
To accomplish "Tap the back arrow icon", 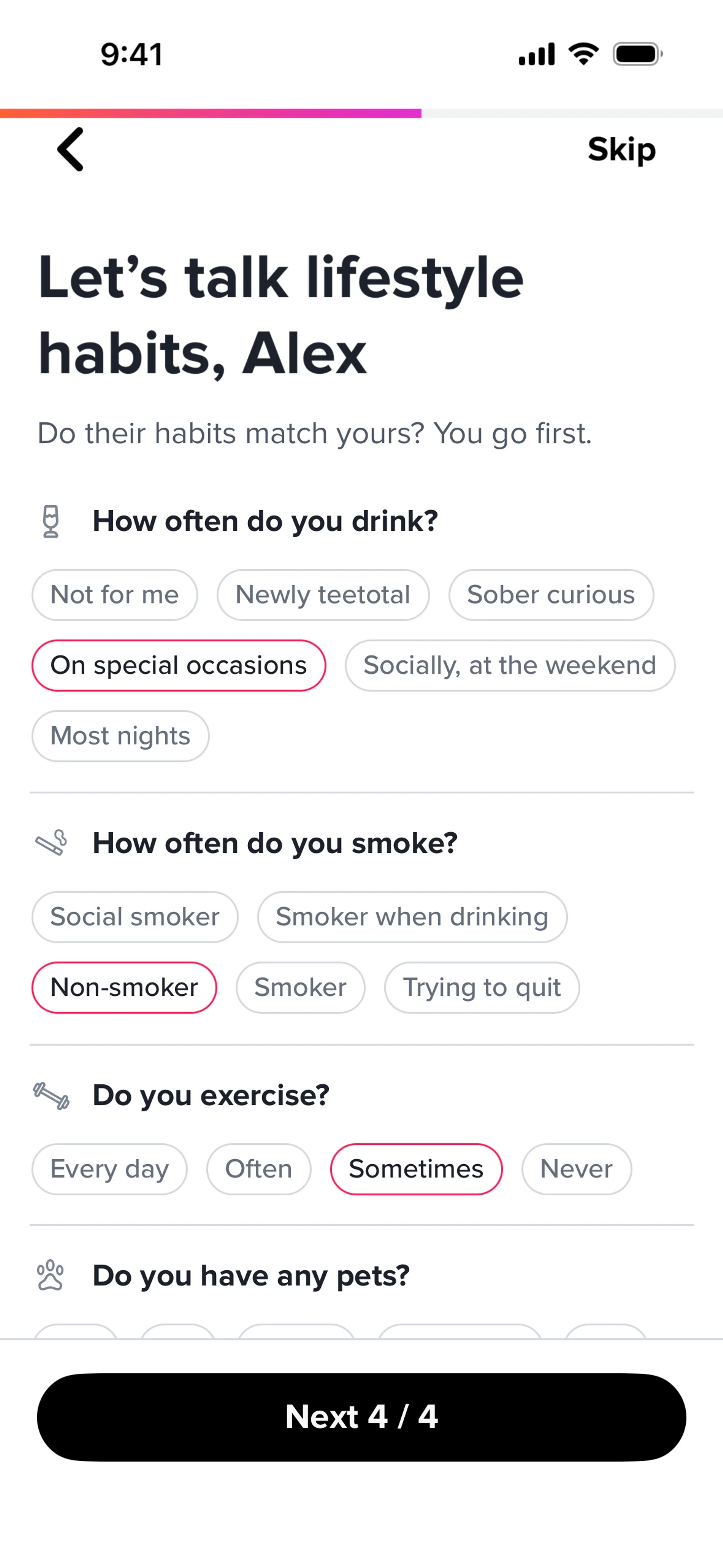I will coord(70,149).
